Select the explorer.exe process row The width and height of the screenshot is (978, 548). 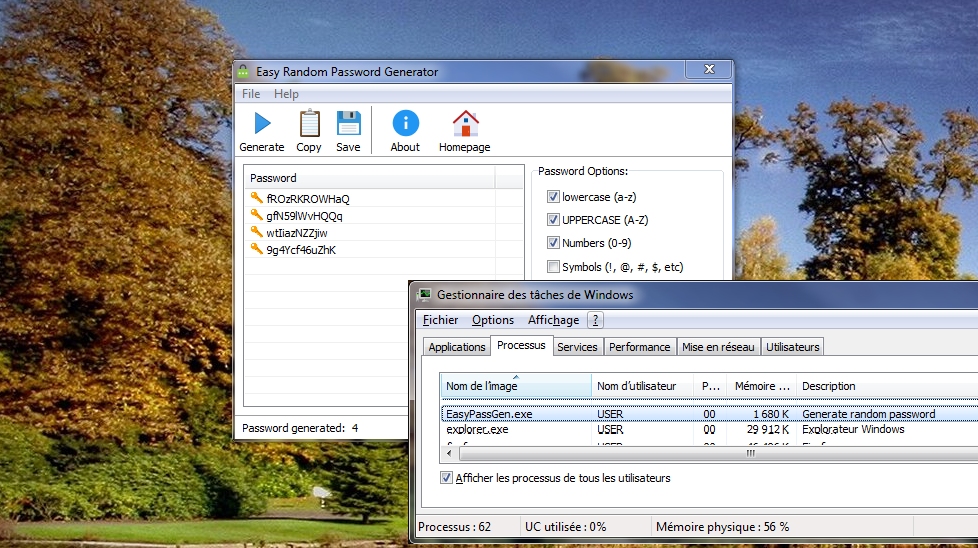[x=710, y=430]
